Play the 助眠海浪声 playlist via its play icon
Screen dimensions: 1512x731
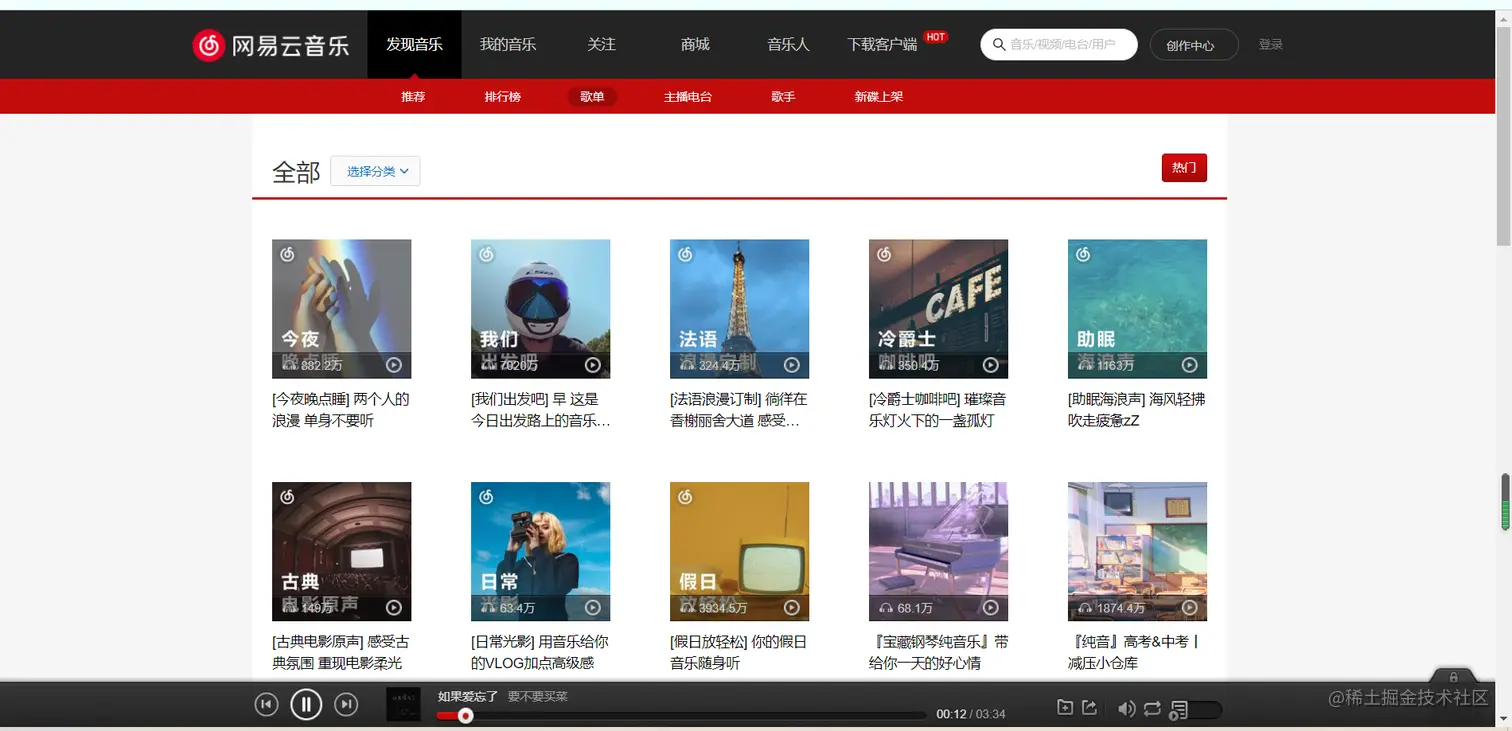[1190, 365]
